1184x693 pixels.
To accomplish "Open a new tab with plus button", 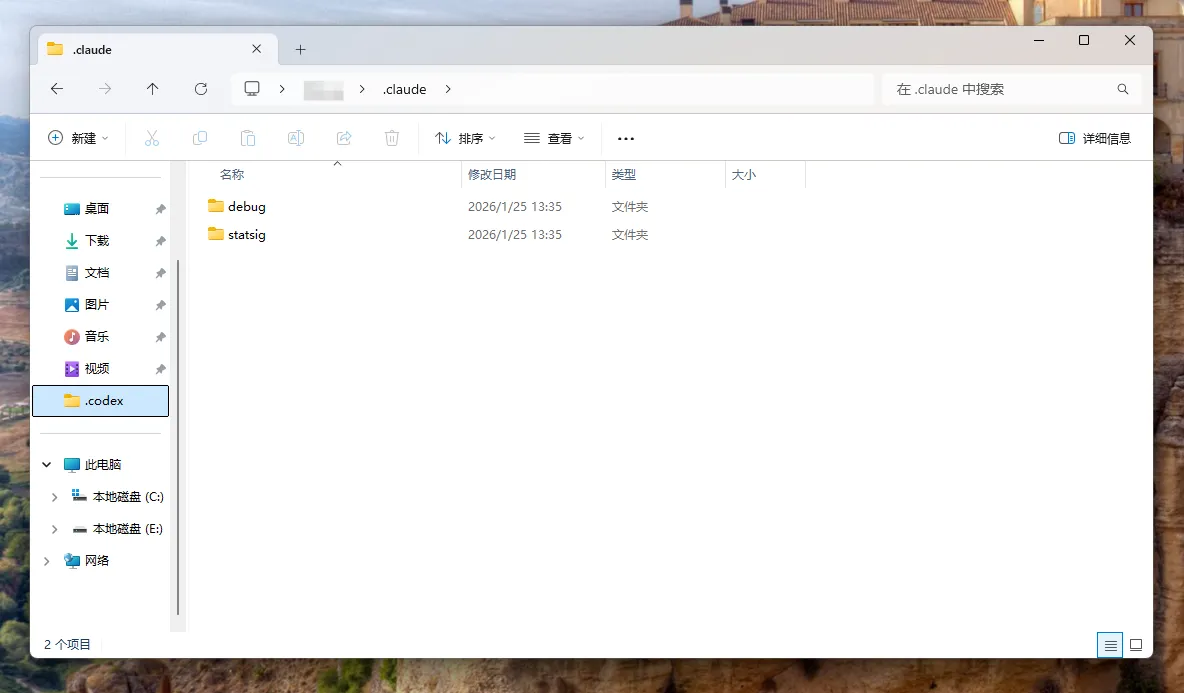I will pyautogui.click(x=300, y=49).
